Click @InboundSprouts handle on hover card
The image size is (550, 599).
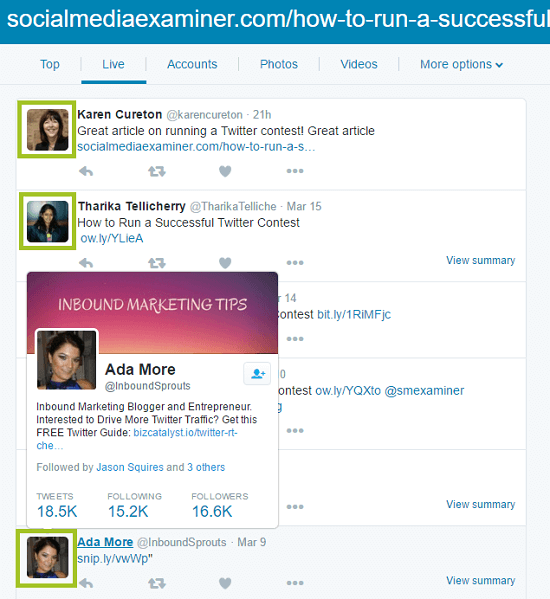pyautogui.click(x=147, y=386)
